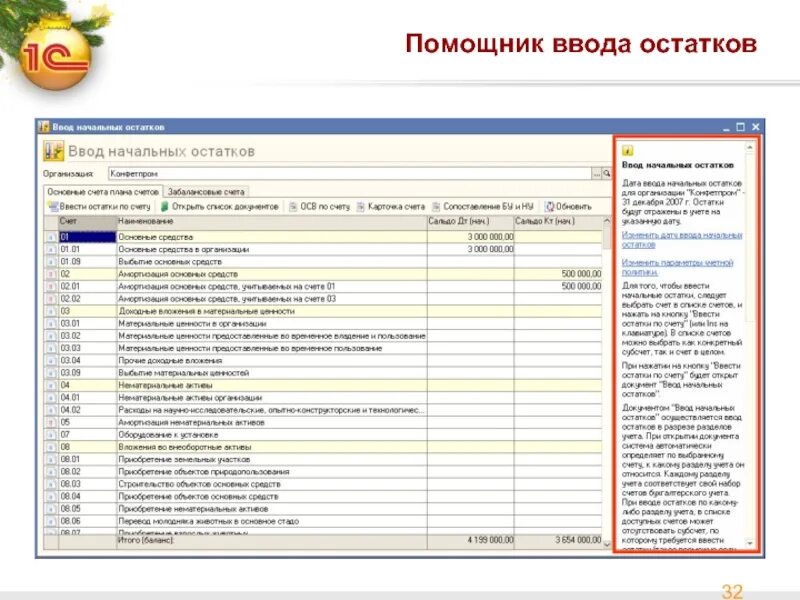The width and height of the screenshot is (800, 600).
Task: Open 'Карточка счета' toolbar button
Action: pyautogui.click(x=390, y=207)
